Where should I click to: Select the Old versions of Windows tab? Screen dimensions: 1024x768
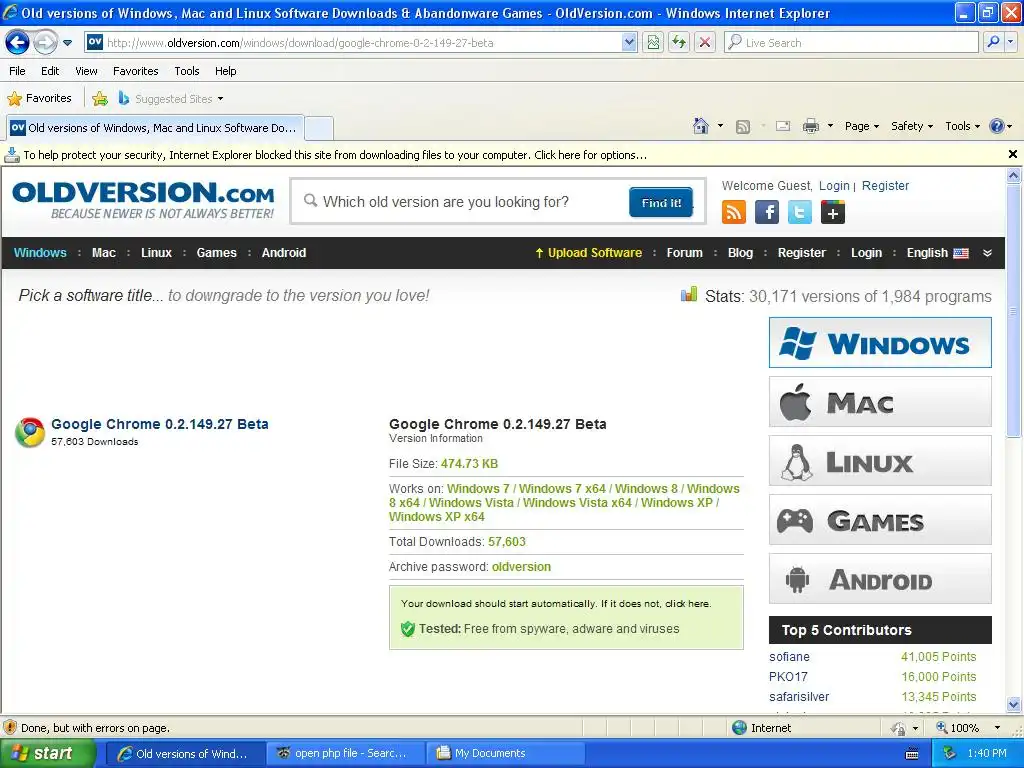click(155, 128)
